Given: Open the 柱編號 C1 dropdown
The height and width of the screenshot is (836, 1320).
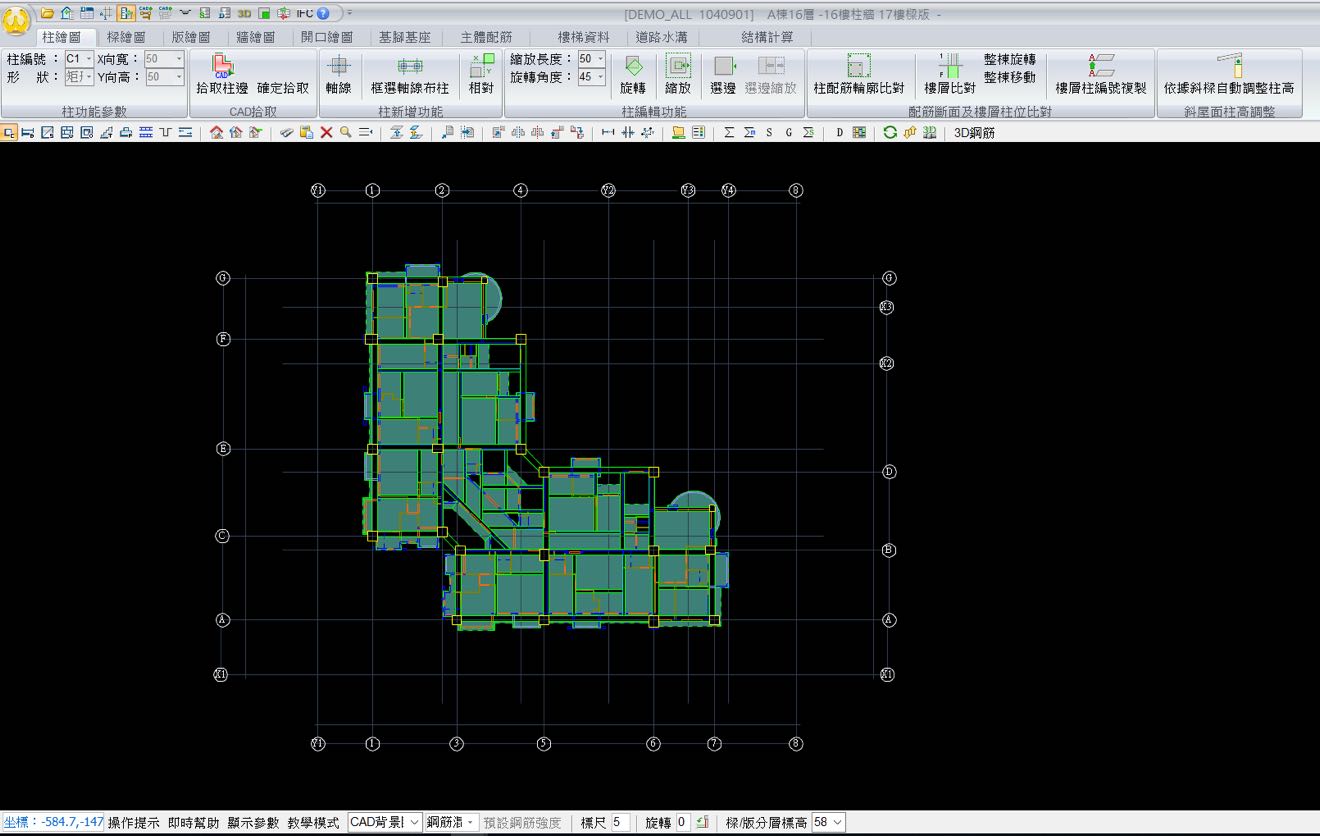Looking at the screenshot, I should (x=88, y=59).
